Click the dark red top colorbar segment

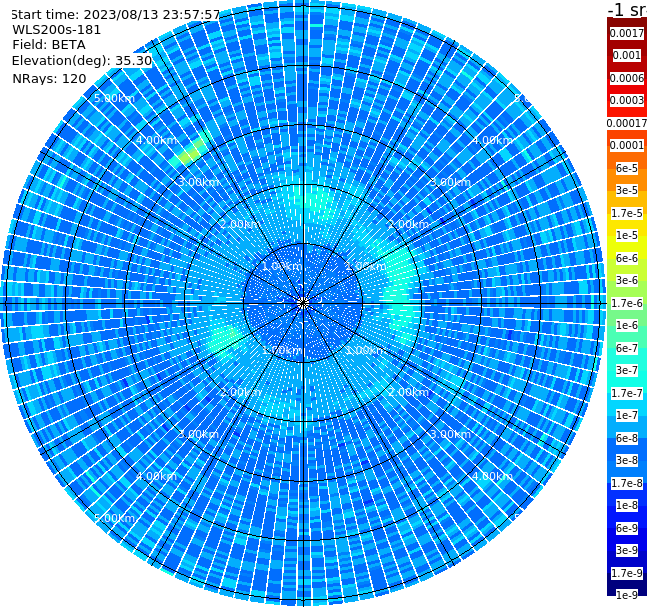(x=627, y=22)
